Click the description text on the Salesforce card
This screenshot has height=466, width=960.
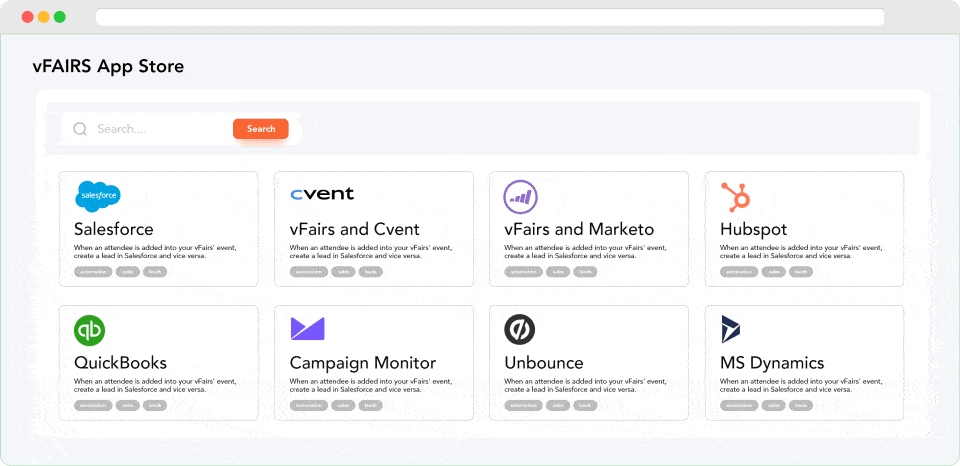click(x=156, y=252)
